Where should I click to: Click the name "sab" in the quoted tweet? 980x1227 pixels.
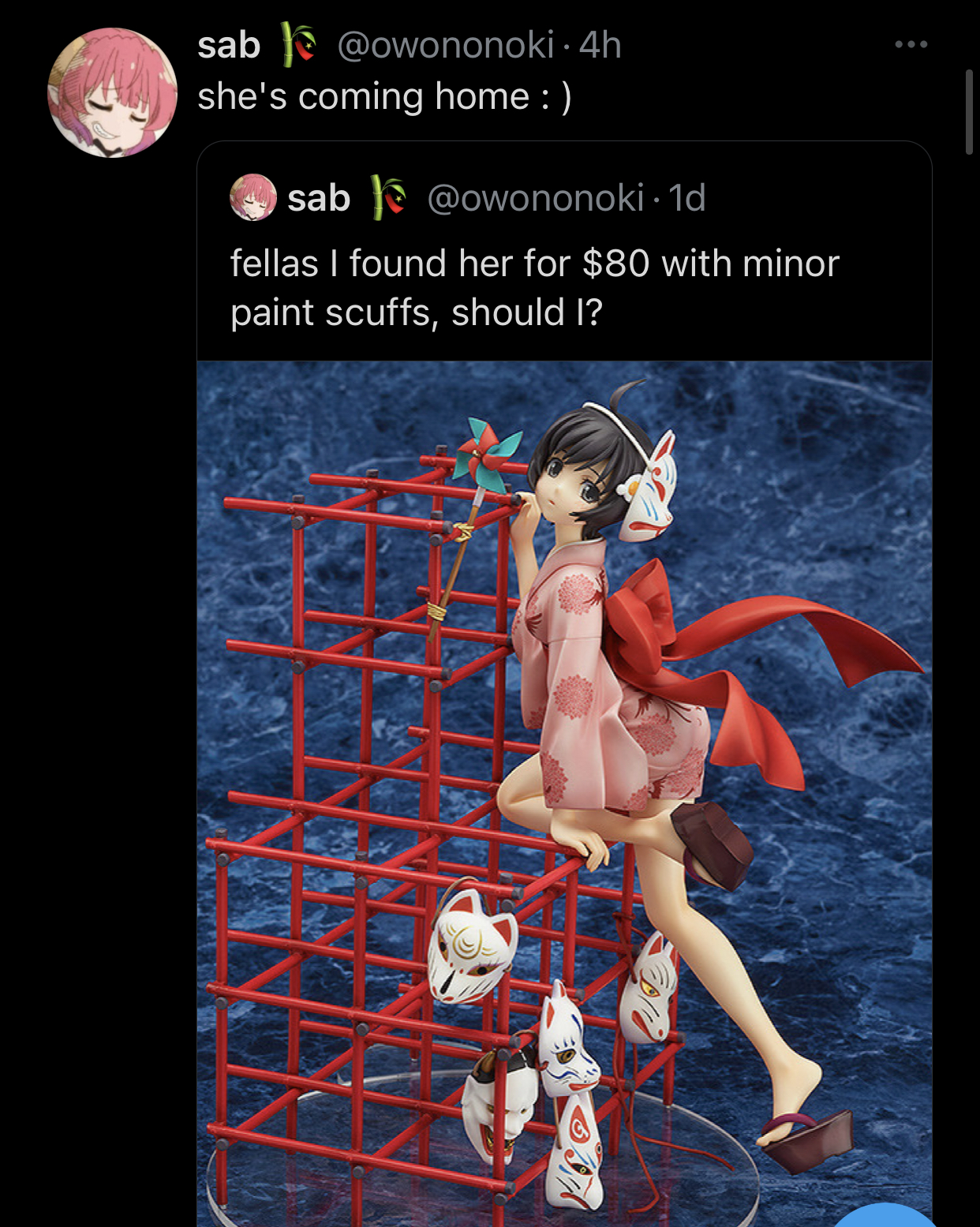[319, 198]
